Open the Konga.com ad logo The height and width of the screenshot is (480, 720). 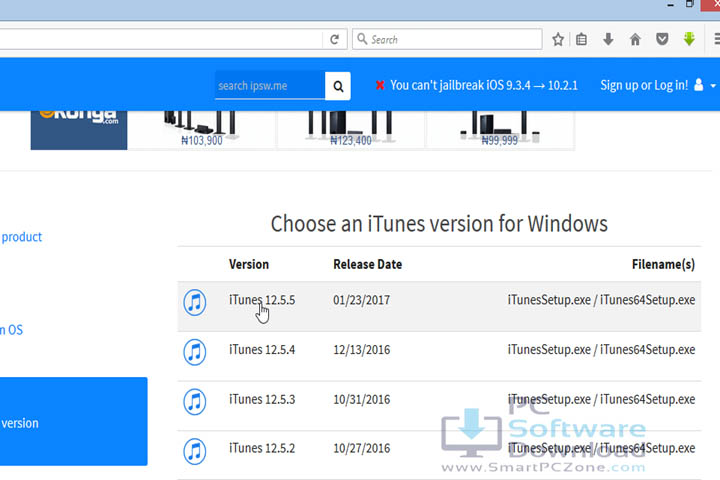pos(79,130)
